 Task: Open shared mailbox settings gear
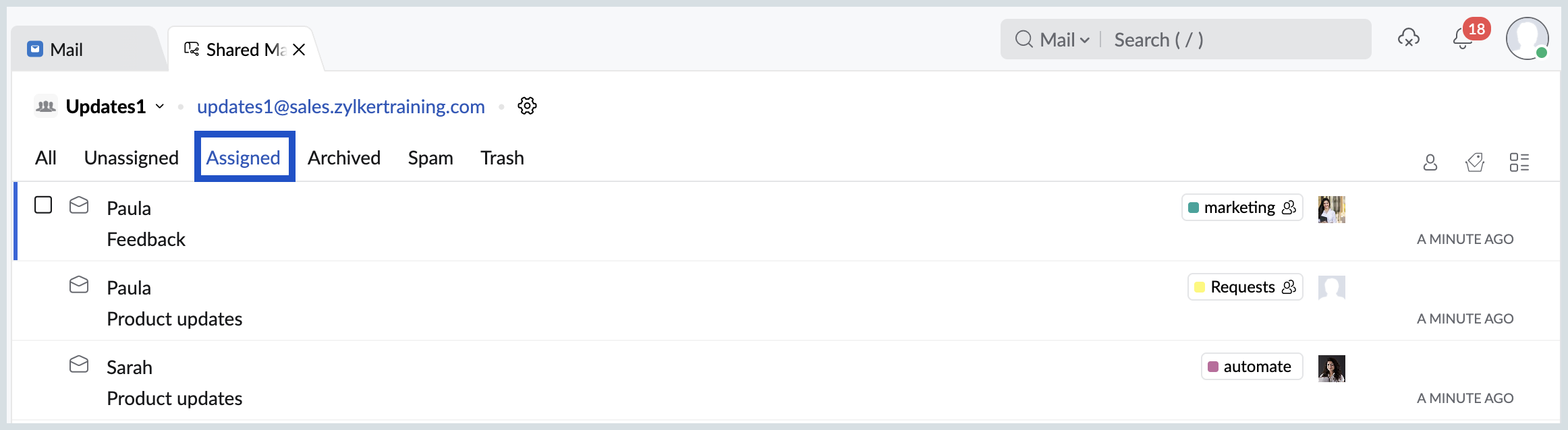click(x=527, y=106)
